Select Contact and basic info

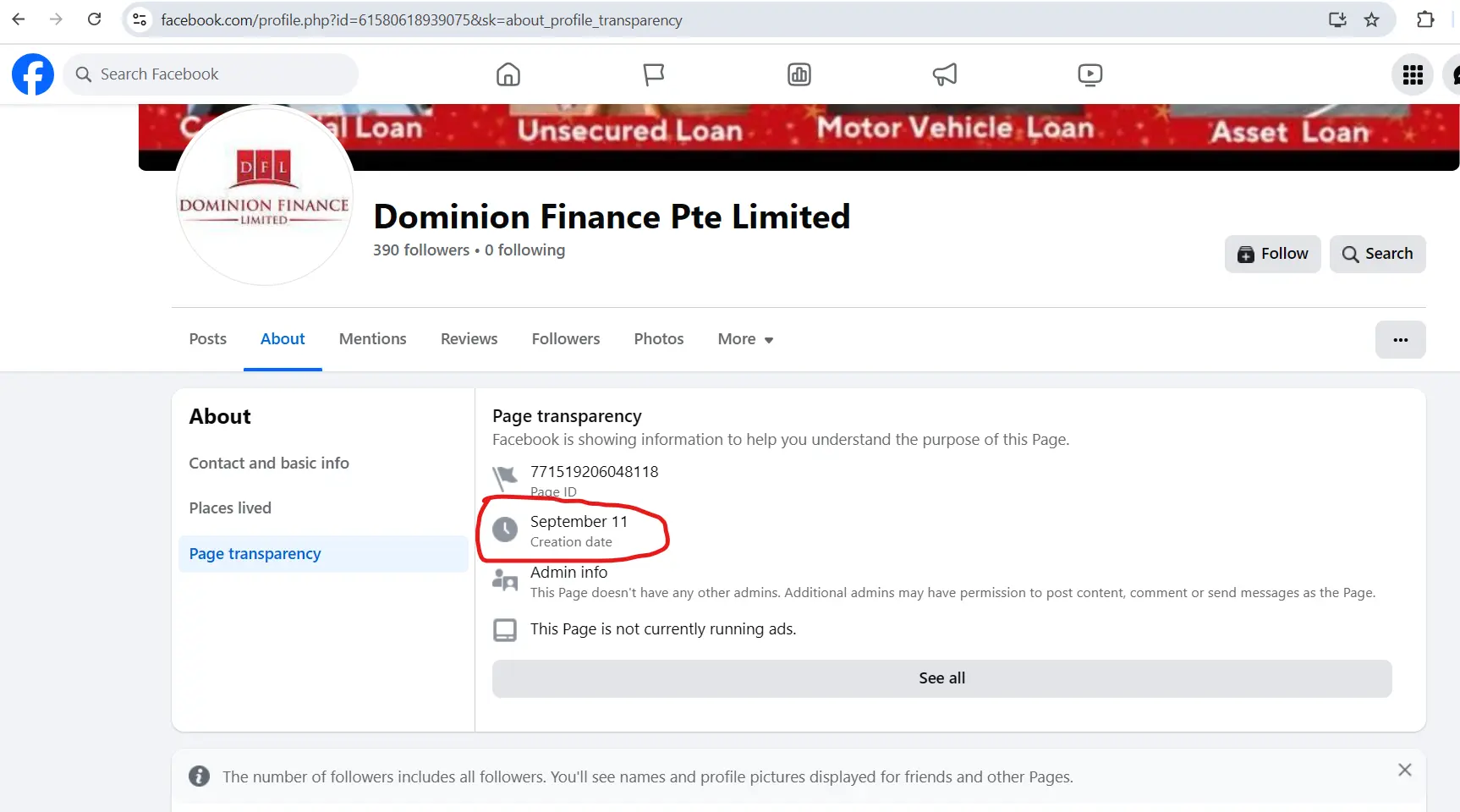point(269,463)
